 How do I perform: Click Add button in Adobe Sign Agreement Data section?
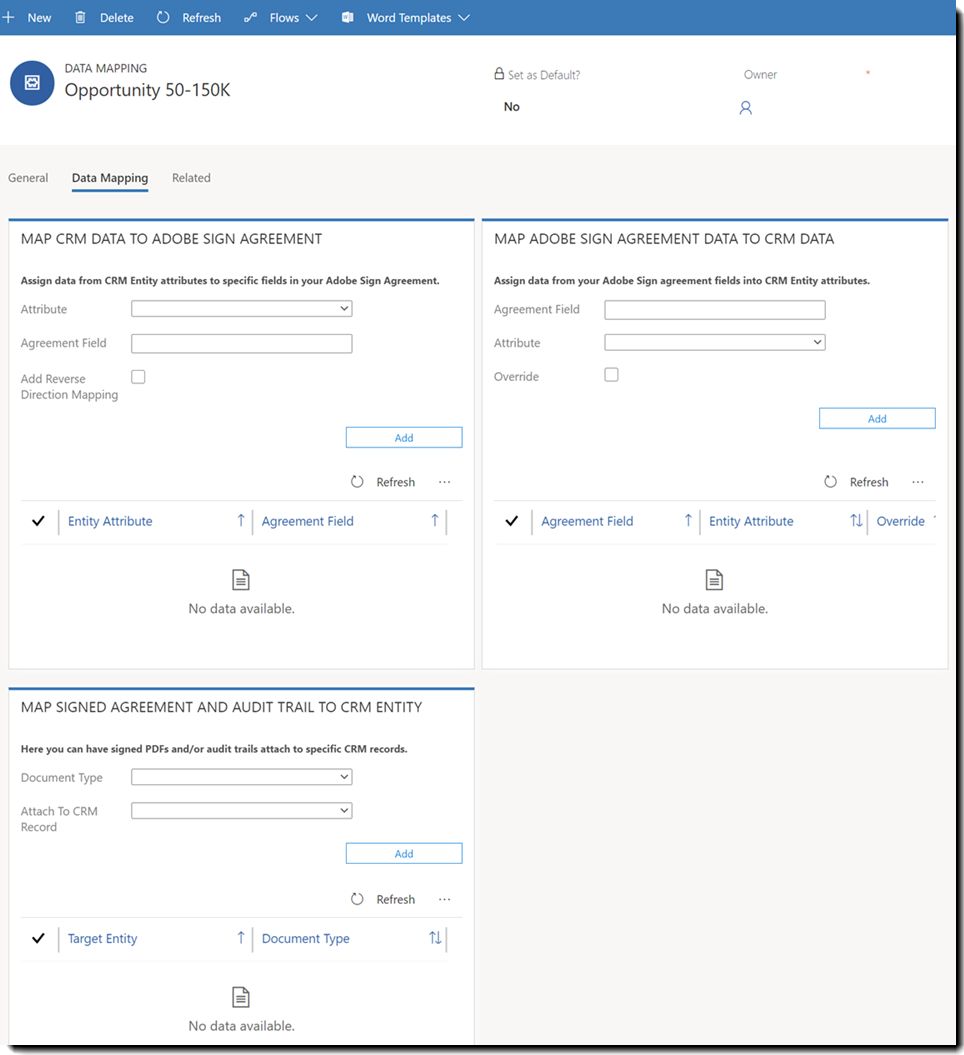(x=877, y=419)
